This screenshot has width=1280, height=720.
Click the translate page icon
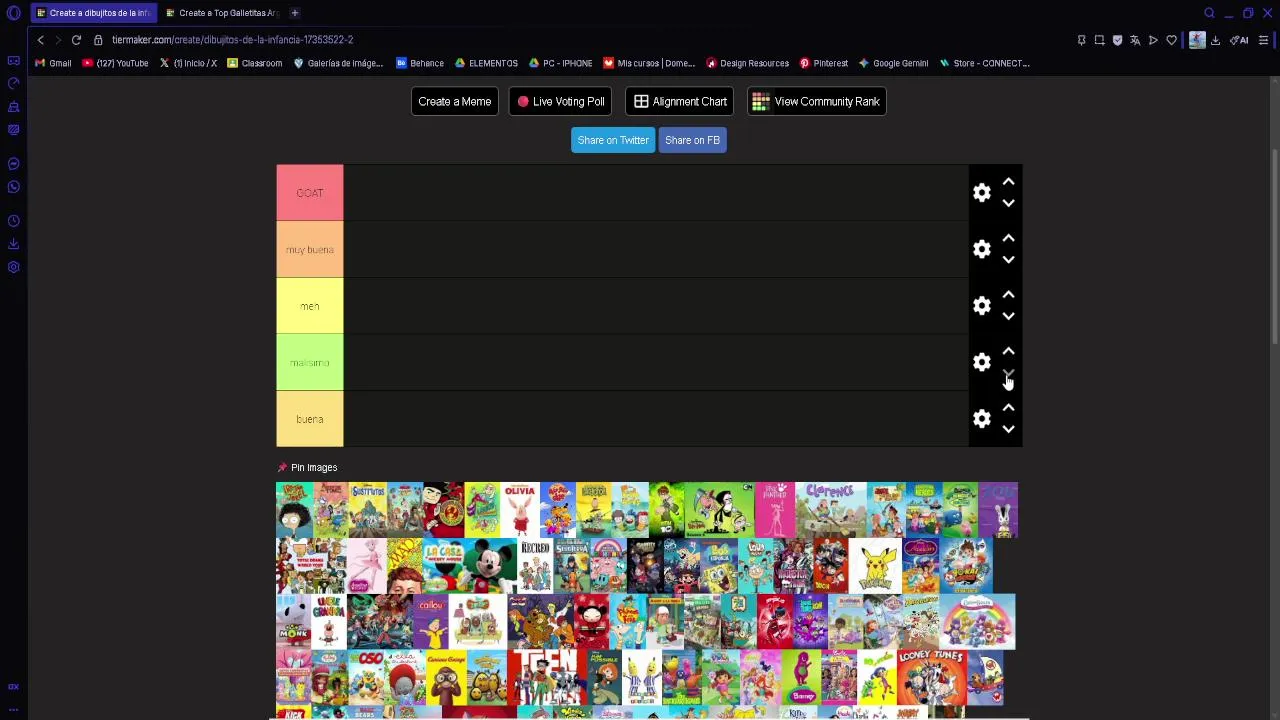click(x=1135, y=40)
